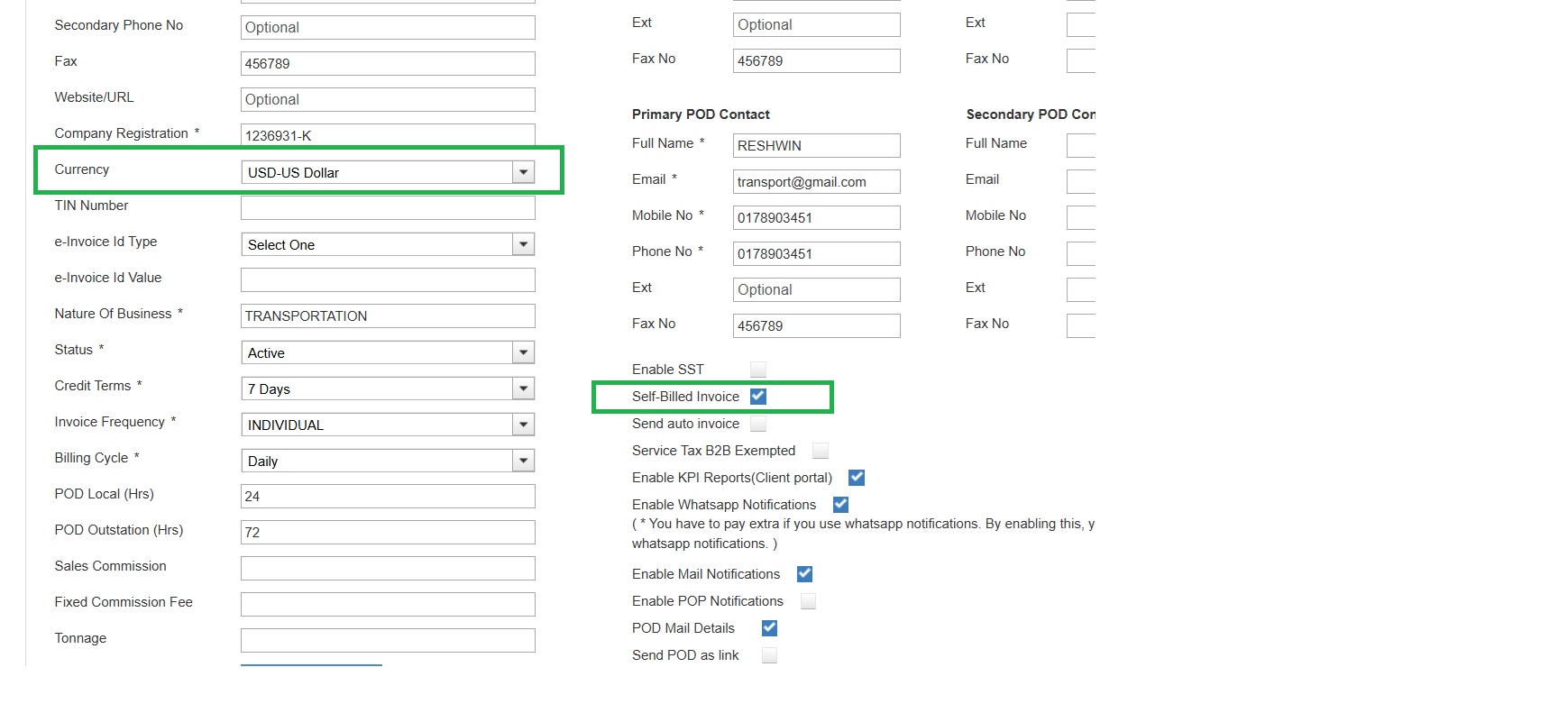Open the Status dropdown set to Active
The image size is (1568, 713).
pos(388,352)
